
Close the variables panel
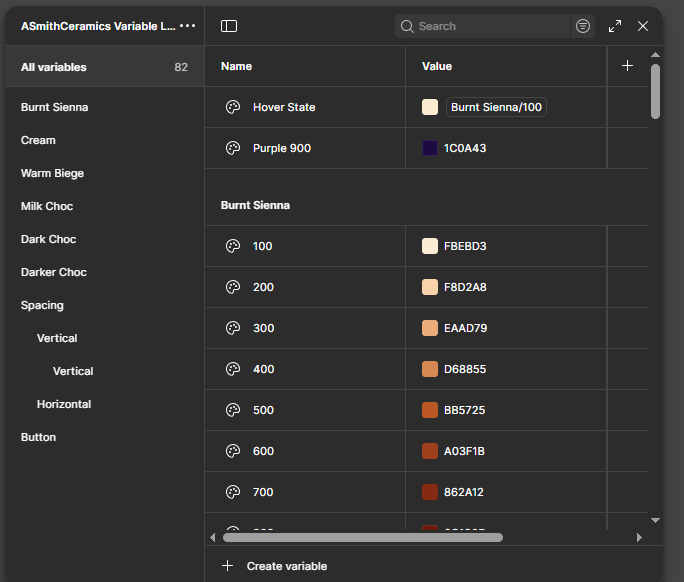click(x=643, y=26)
